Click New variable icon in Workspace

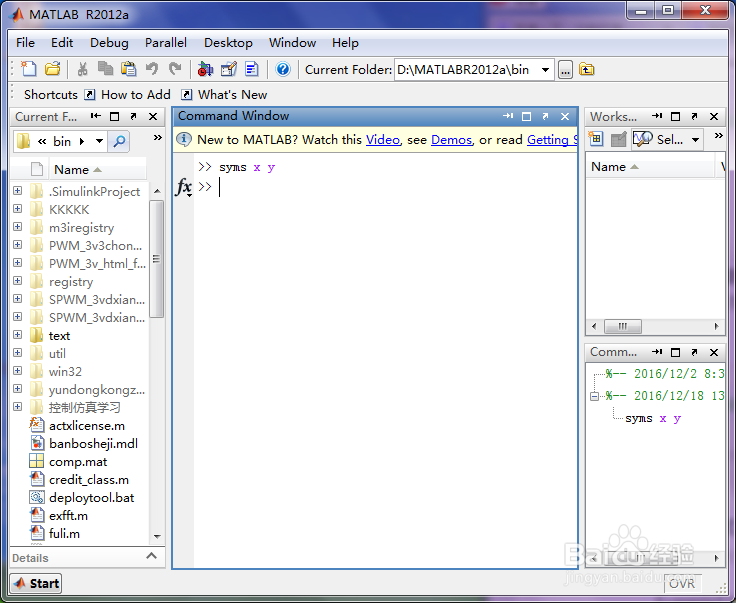coord(596,139)
